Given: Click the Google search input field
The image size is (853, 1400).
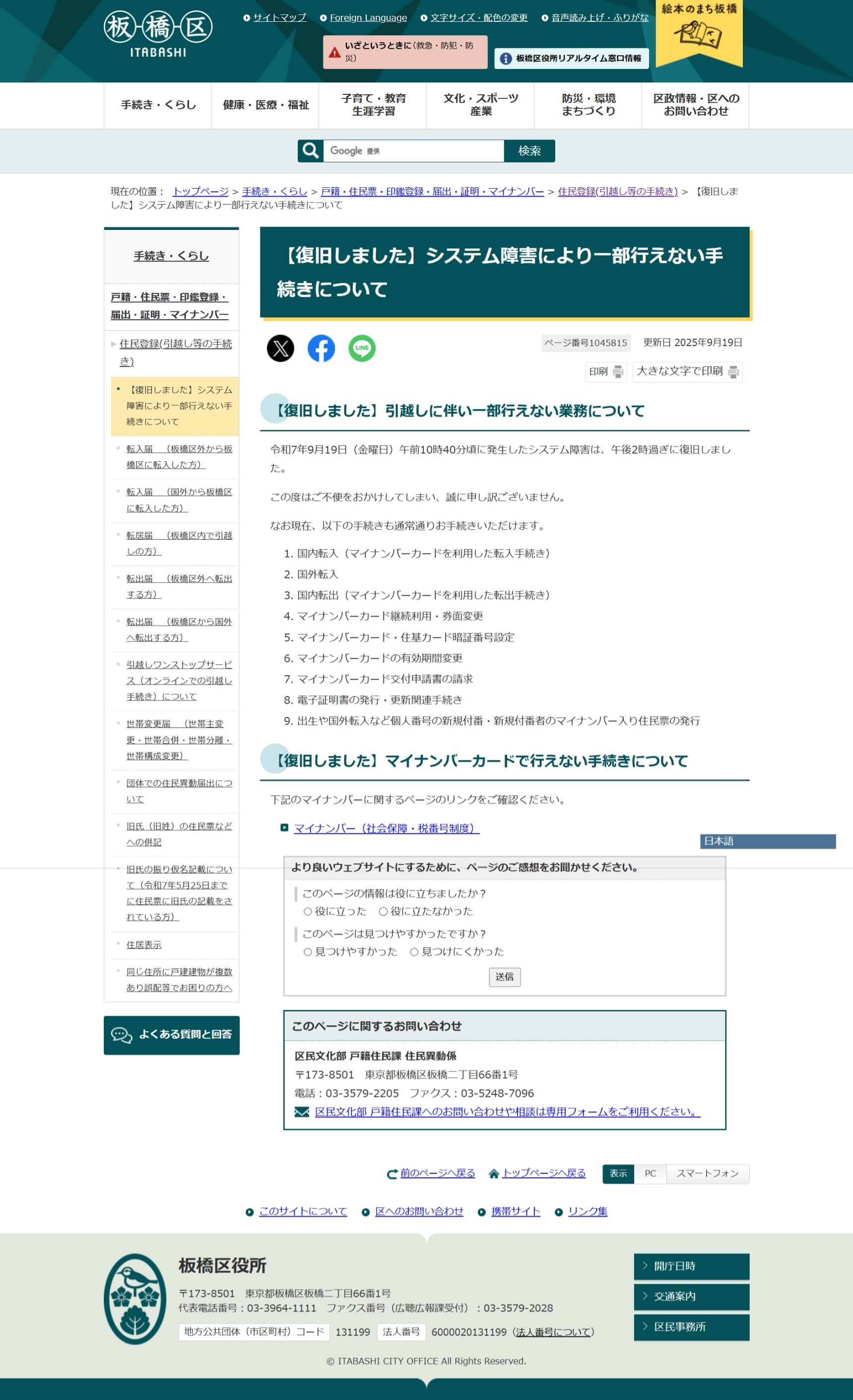Looking at the screenshot, I should [x=413, y=150].
